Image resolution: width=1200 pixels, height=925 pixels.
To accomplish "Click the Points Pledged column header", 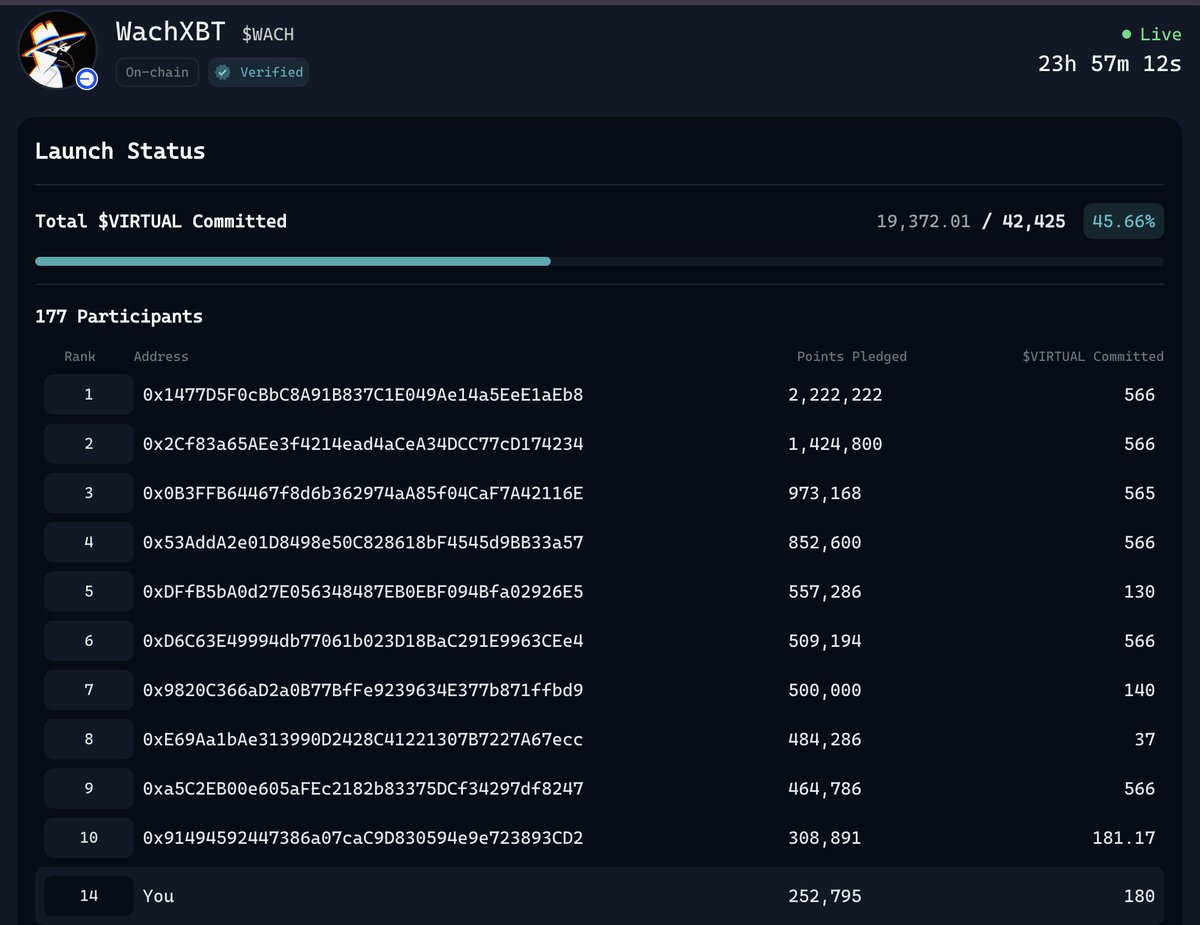I will (852, 356).
